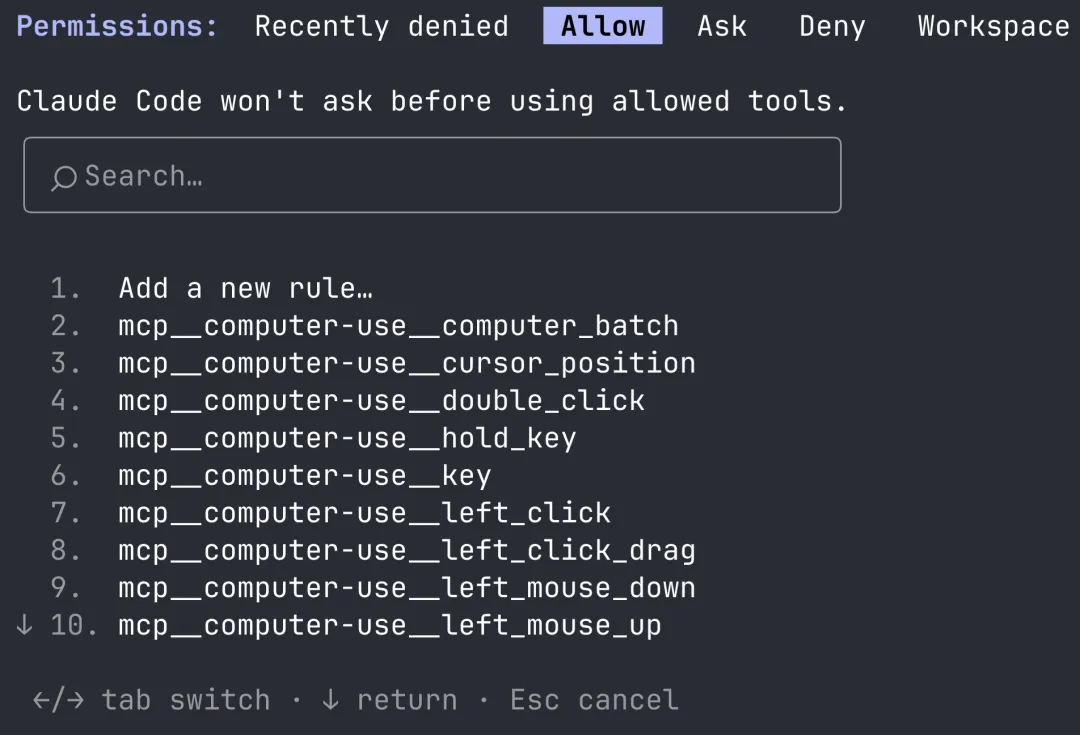Viewport: 1080px width, 735px height.
Task: Switch to the Deny tab
Action: point(832,26)
